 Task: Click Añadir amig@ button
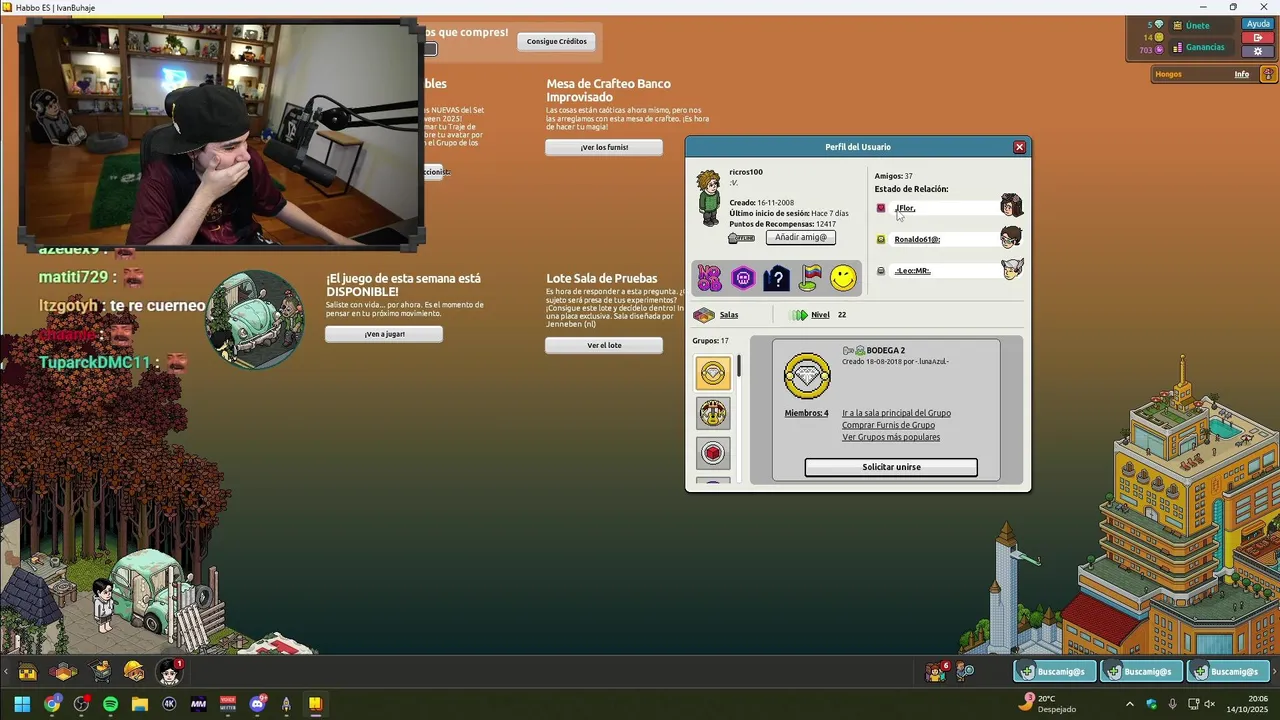pyautogui.click(x=800, y=237)
